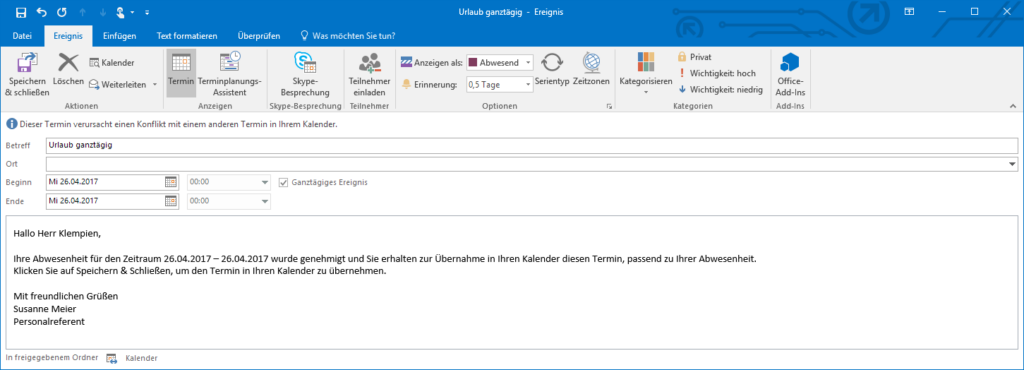Click the Was möchten Sie tun search box
Viewport: 1024px width, 370px height.
tap(347, 36)
